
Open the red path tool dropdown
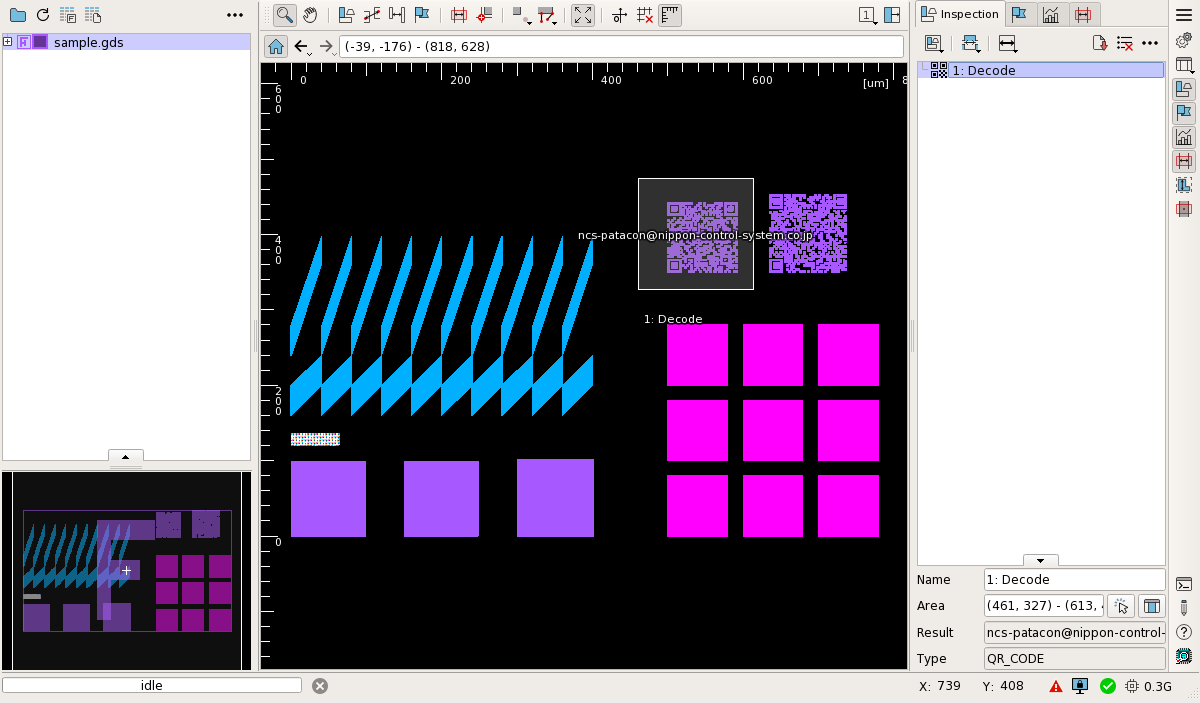[x=547, y=15]
